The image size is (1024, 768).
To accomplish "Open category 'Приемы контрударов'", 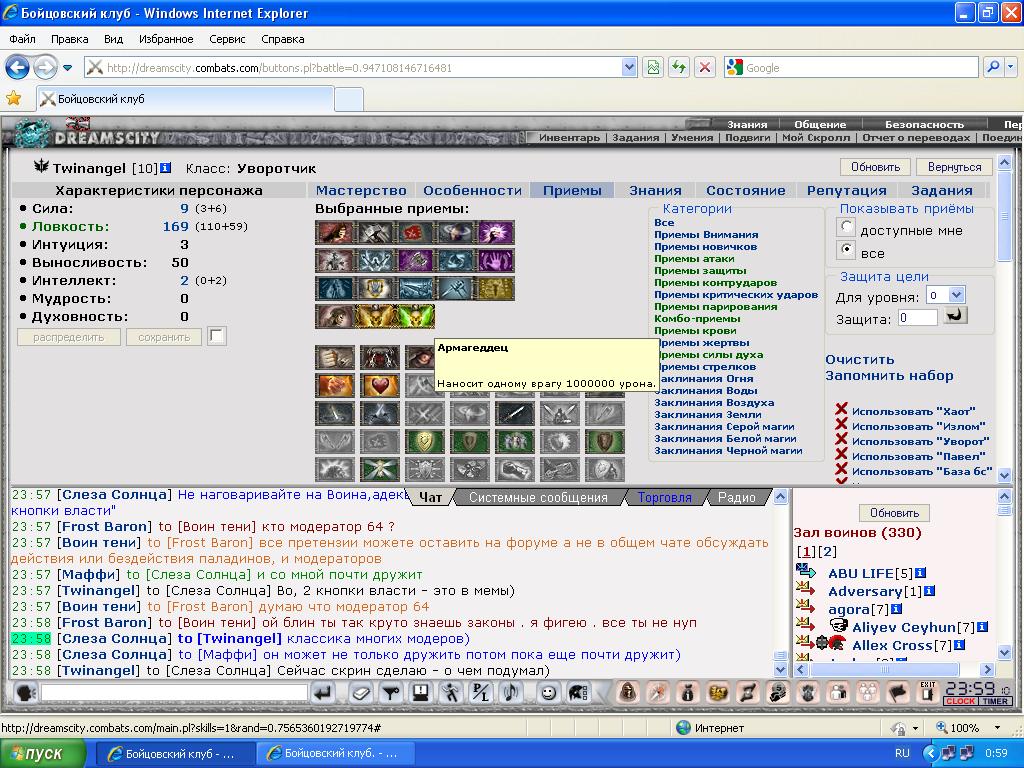I will (x=715, y=282).
